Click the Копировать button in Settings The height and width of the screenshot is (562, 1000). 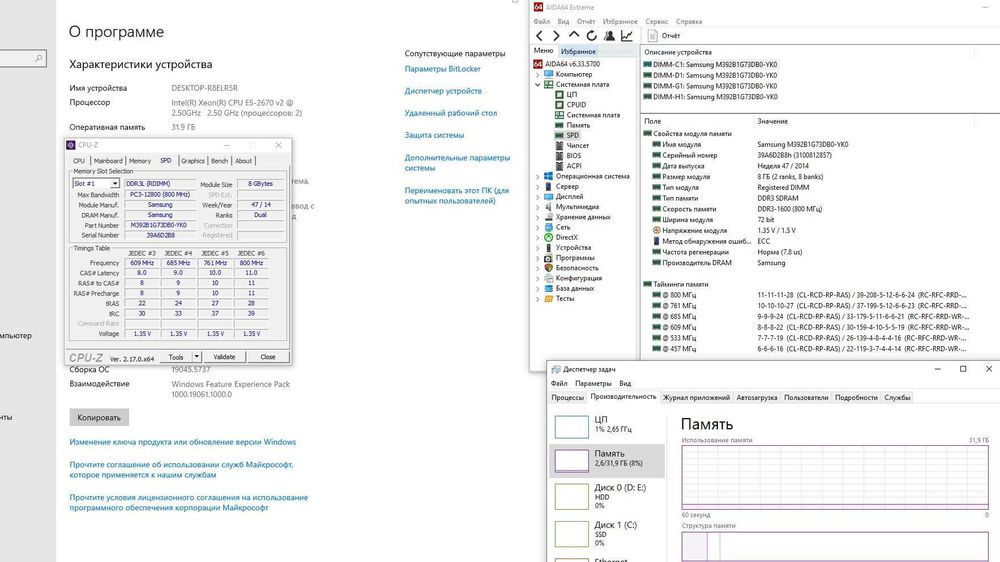coord(99,418)
